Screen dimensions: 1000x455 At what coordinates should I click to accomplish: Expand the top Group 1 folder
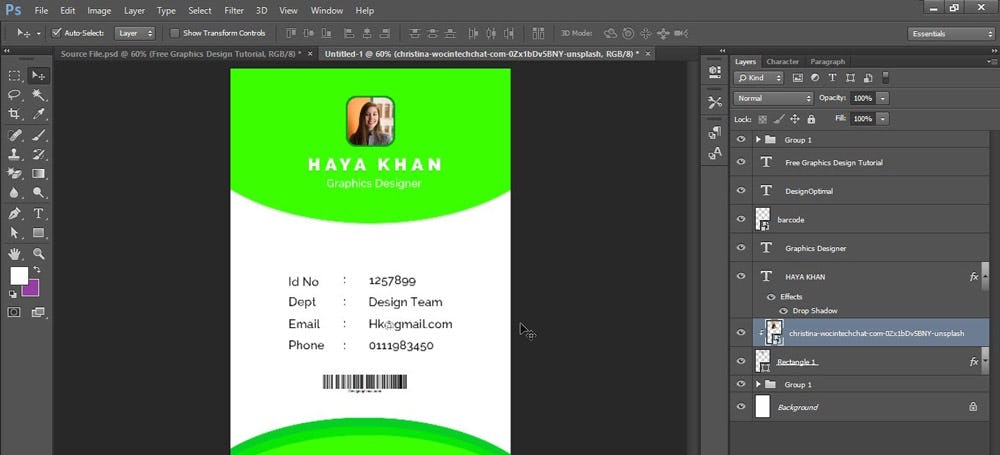point(759,140)
